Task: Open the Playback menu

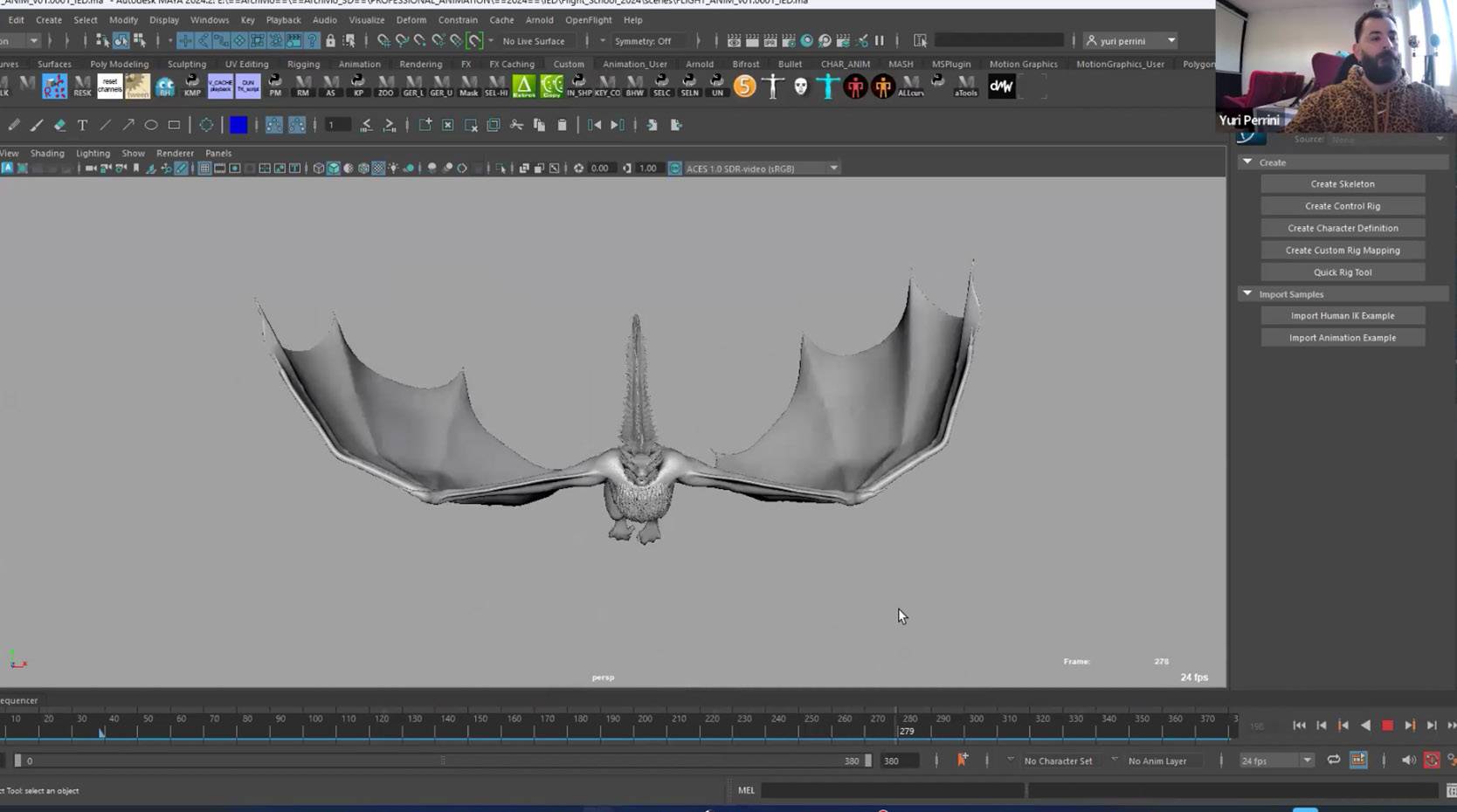Action: point(283,19)
